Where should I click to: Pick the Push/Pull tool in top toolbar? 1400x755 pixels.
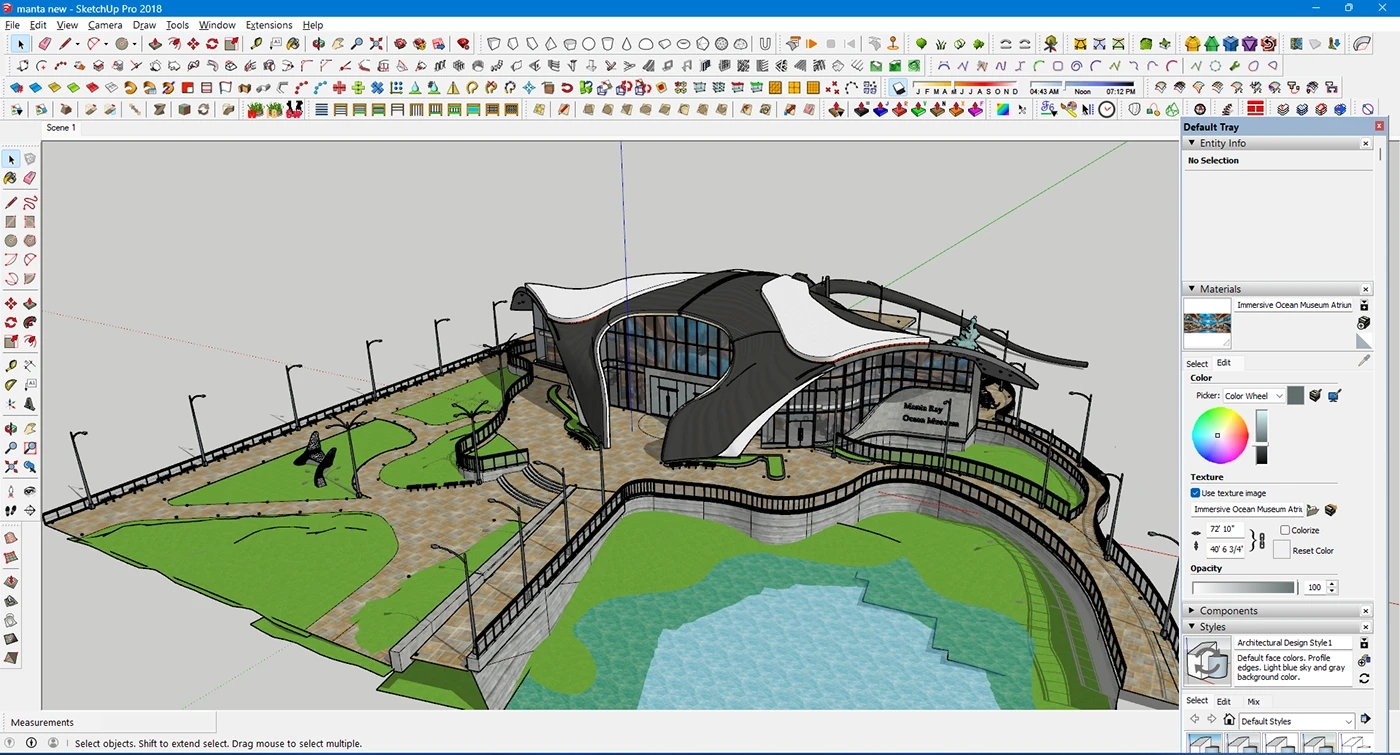[x=155, y=44]
